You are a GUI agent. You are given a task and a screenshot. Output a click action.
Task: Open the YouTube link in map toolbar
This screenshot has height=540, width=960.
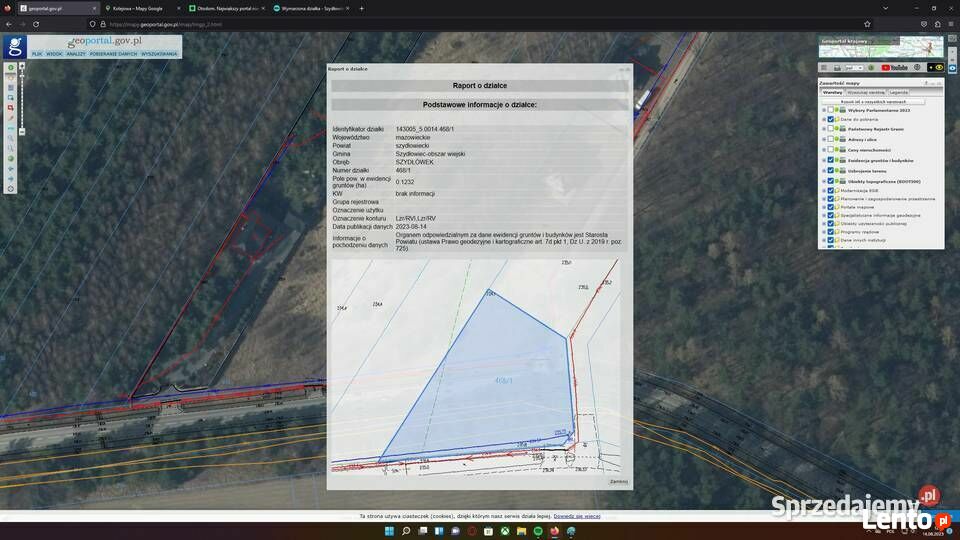point(894,67)
